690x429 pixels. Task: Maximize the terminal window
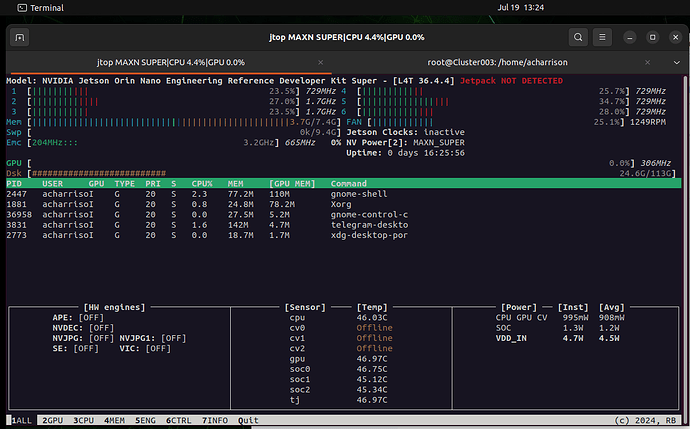pyautogui.click(x=653, y=37)
